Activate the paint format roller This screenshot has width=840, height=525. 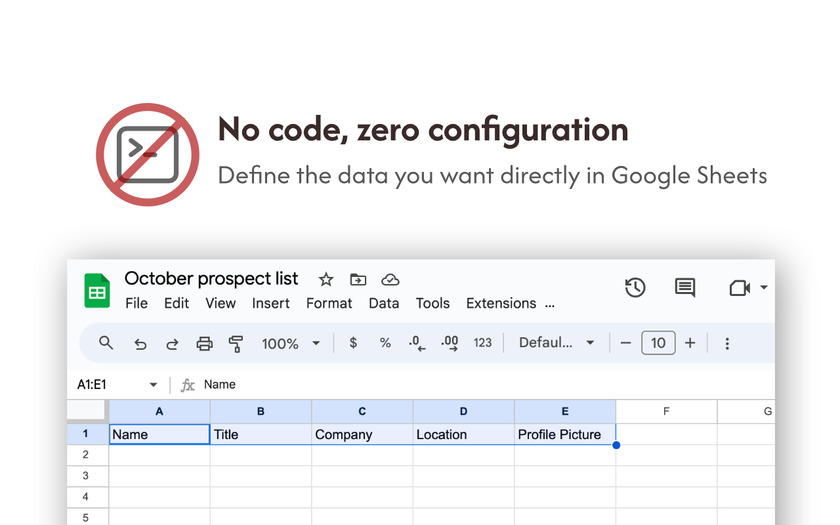[236, 343]
